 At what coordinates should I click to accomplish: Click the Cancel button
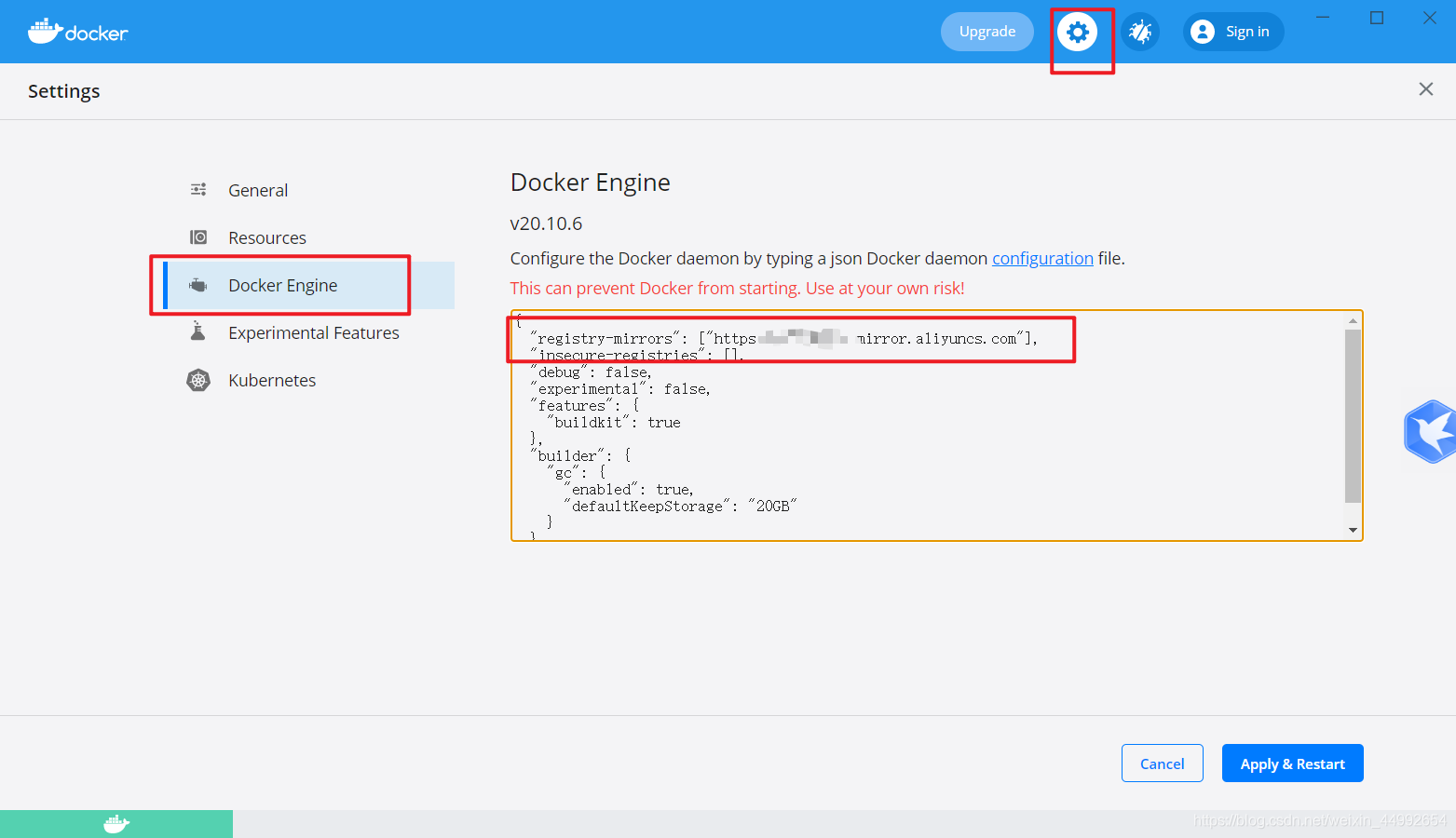[x=1163, y=764]
